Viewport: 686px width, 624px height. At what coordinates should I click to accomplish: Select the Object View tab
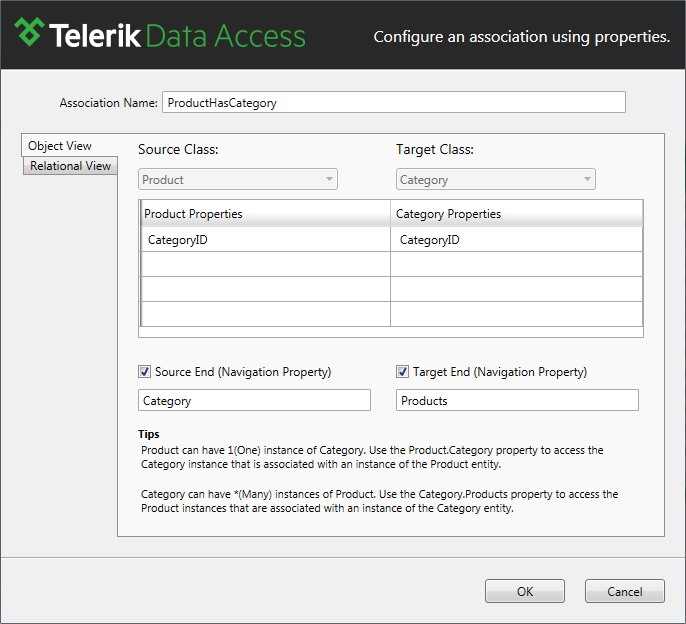[60, 146]
